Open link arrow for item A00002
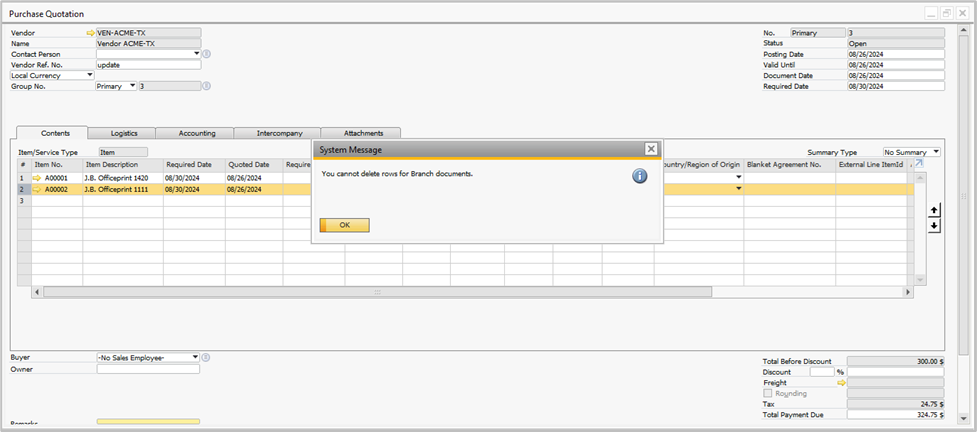The height and width of the screenshot is (432, 977). 37,189
